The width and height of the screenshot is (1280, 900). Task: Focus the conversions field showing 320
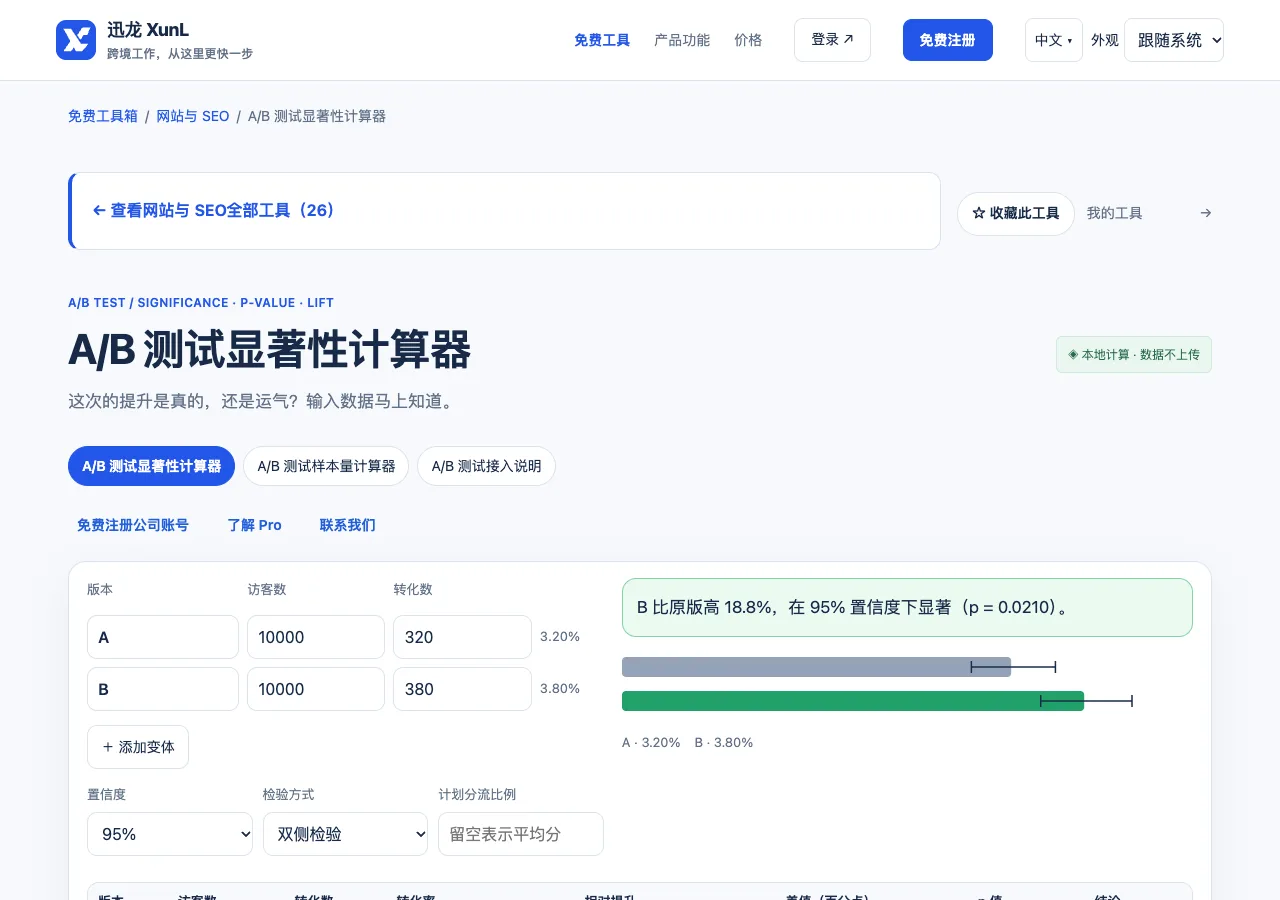[x=462, y=637]
